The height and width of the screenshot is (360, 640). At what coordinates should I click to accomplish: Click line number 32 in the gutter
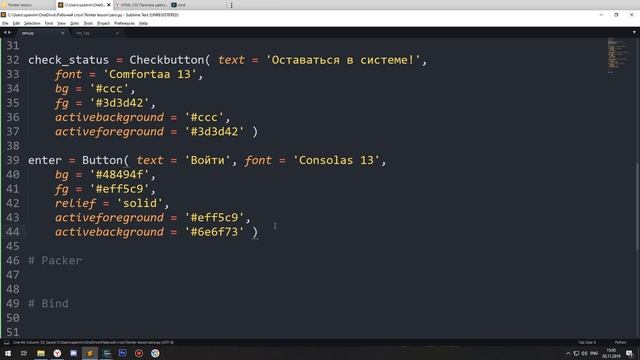tap(13, 60)
